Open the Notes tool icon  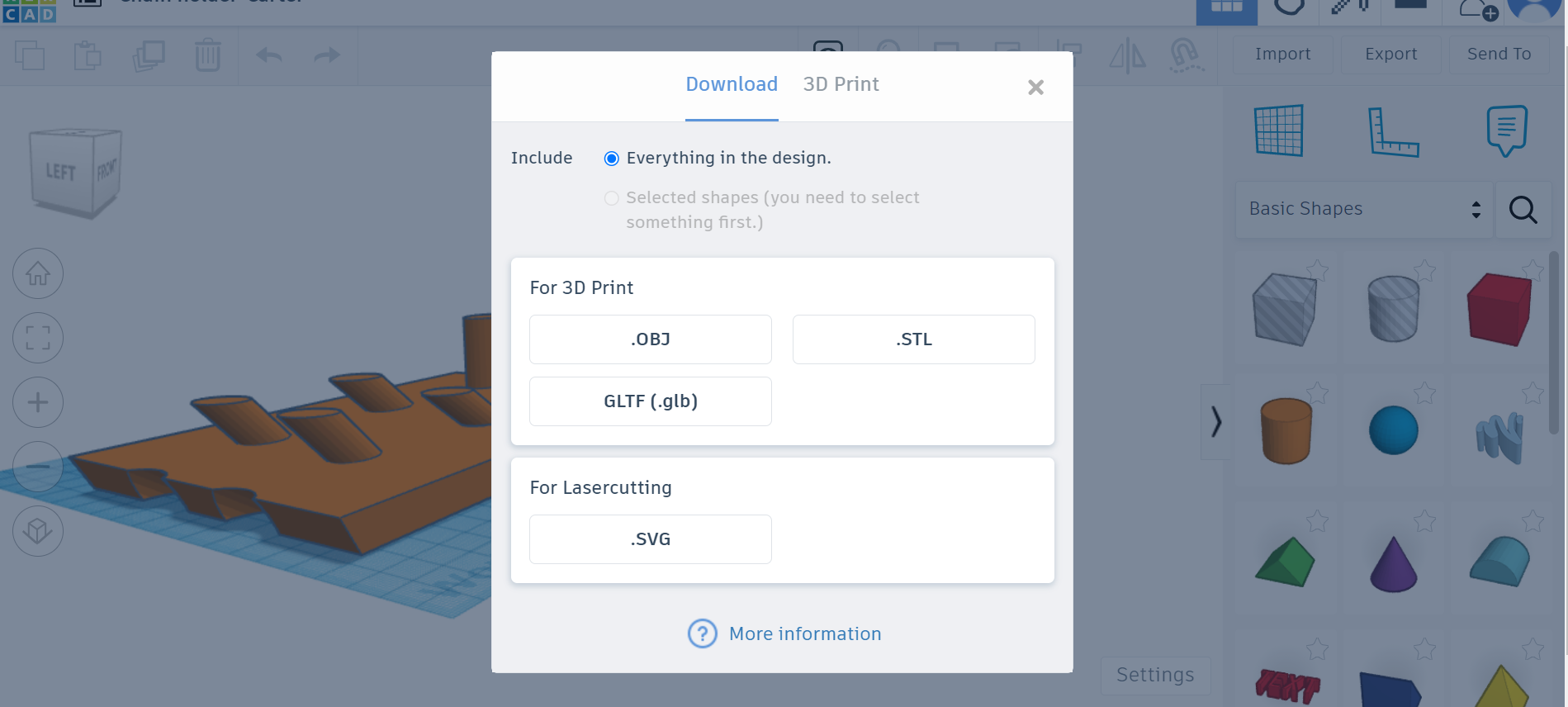(1506, 130)
